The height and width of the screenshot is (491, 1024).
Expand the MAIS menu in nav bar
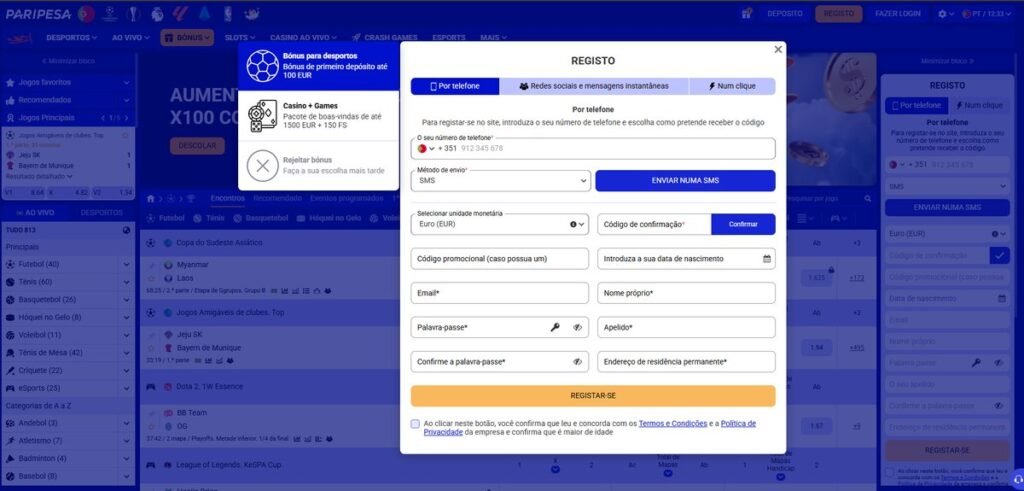[x=493, y=38]
